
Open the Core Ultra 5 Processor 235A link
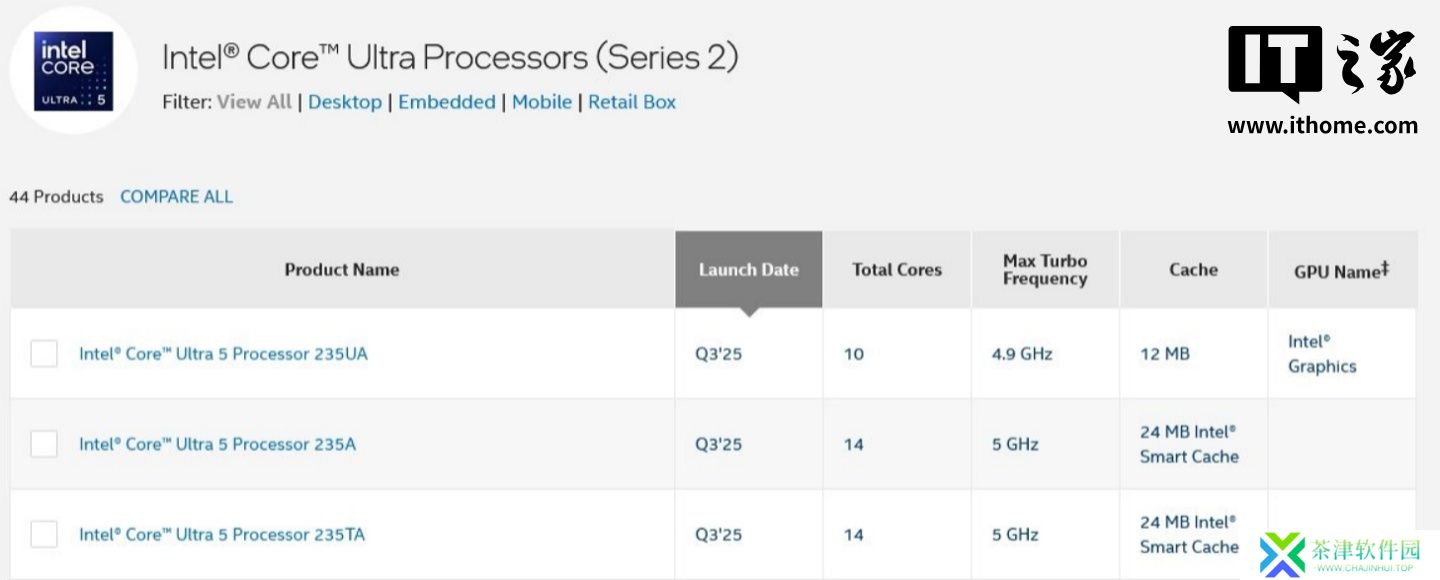(217, 444)
